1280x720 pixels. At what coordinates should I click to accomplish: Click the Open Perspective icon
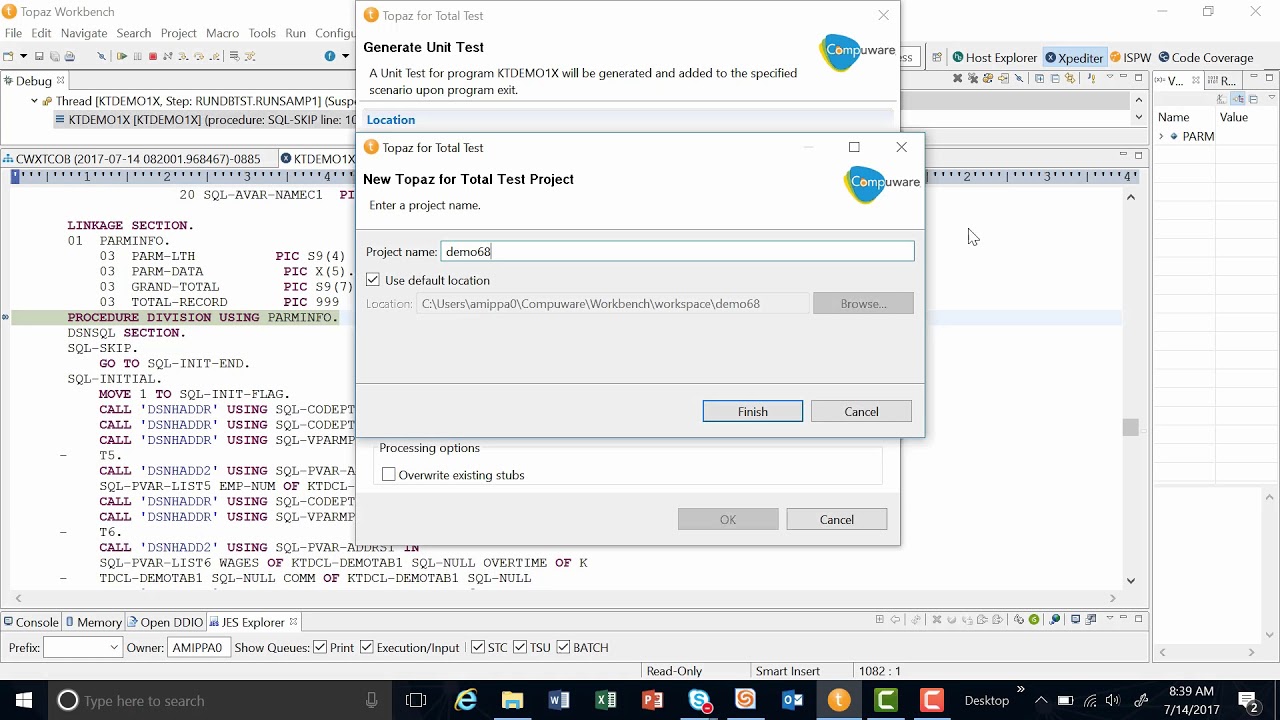tap(937, 58)
